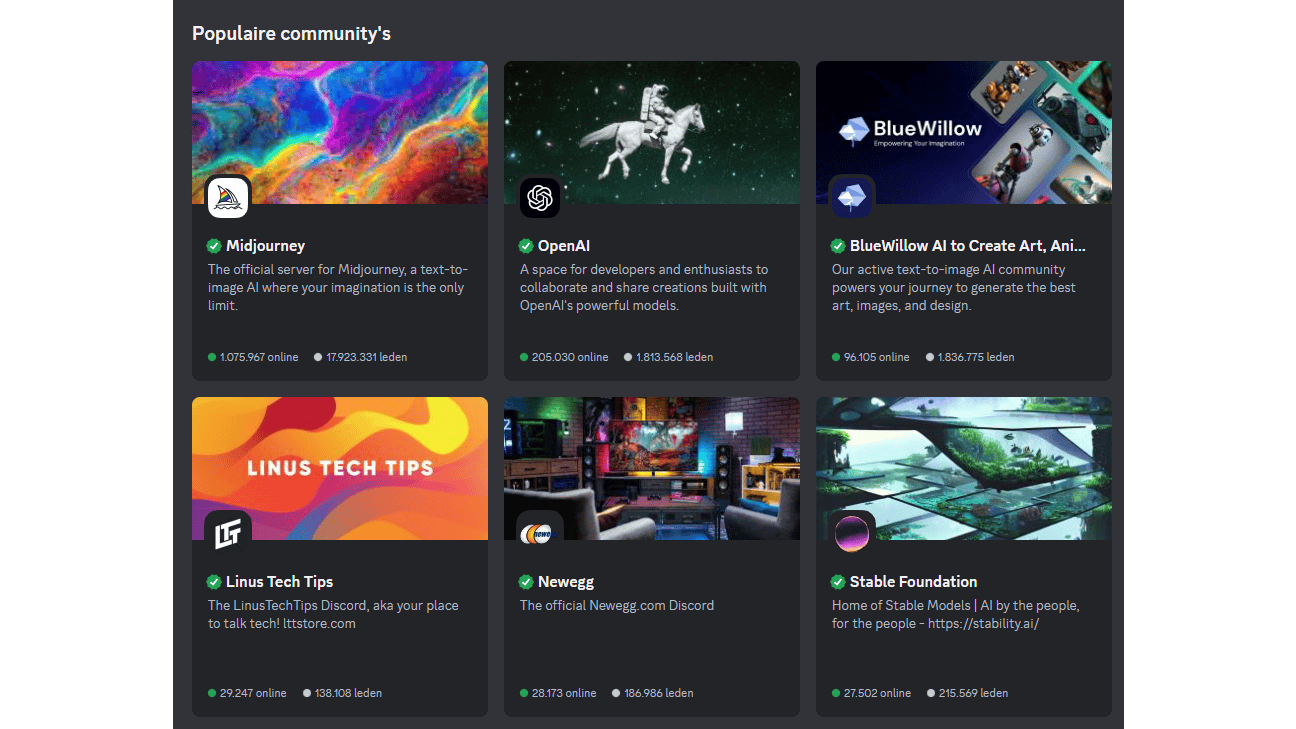Click the verified badge next to Newegg
This screenshot has height=729, width=1296.
[526, 582]
